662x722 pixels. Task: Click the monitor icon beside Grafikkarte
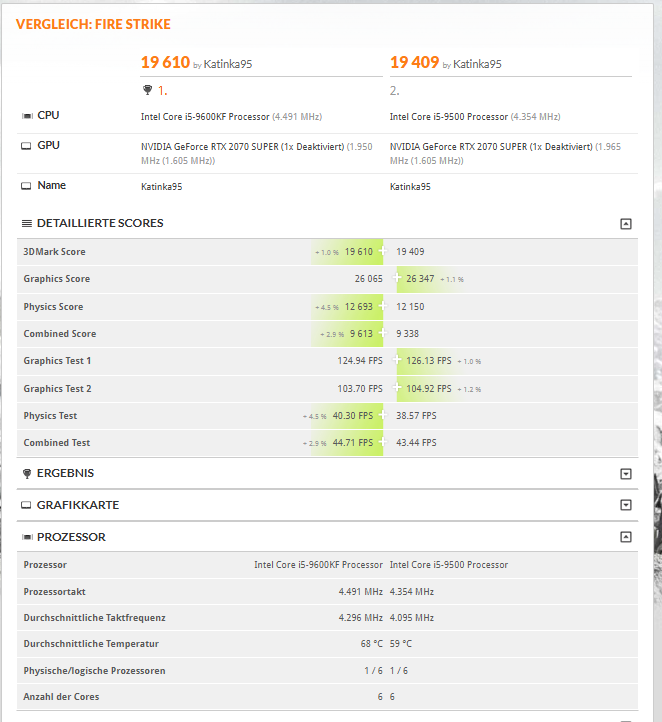pyautogui.click(x=26, y=505)
